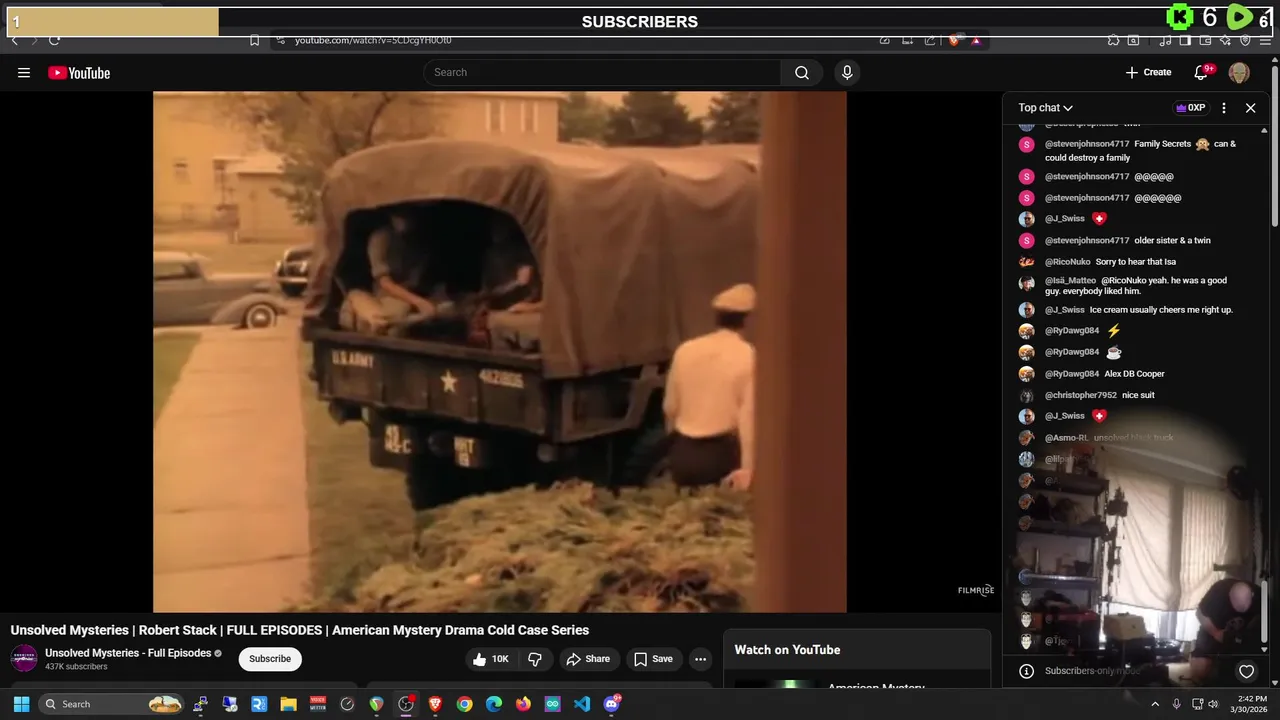Reload the page with the refresh icon
The height and width of the screenshot is (720, 1280).
pos(54,41)
